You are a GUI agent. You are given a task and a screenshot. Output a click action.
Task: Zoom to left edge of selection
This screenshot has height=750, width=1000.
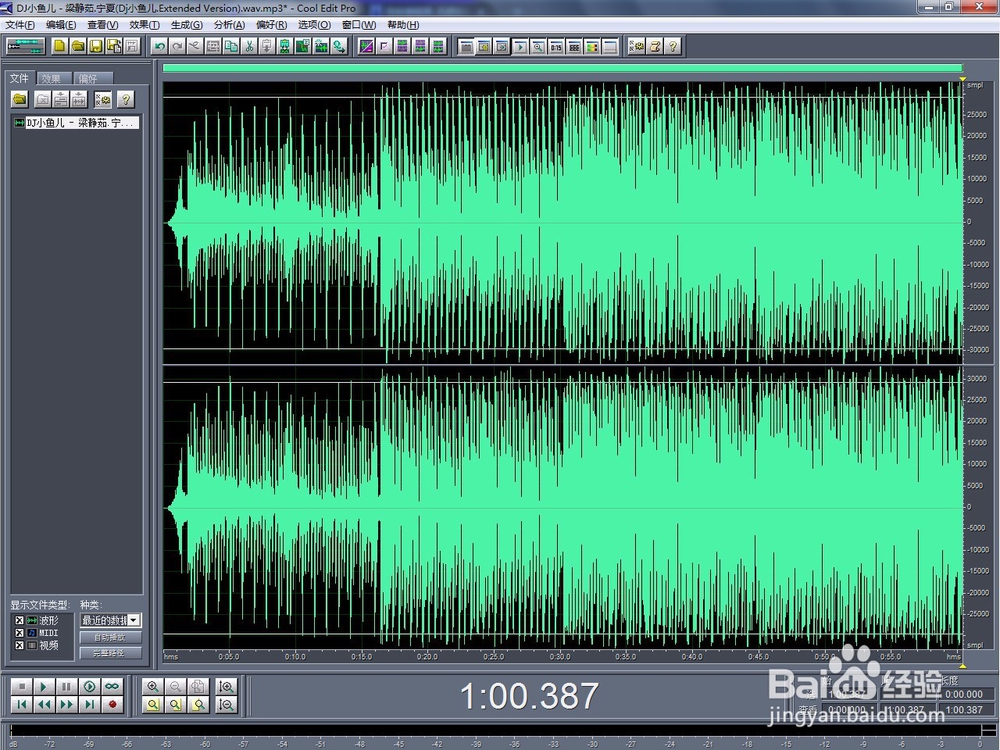click(175, 704)
